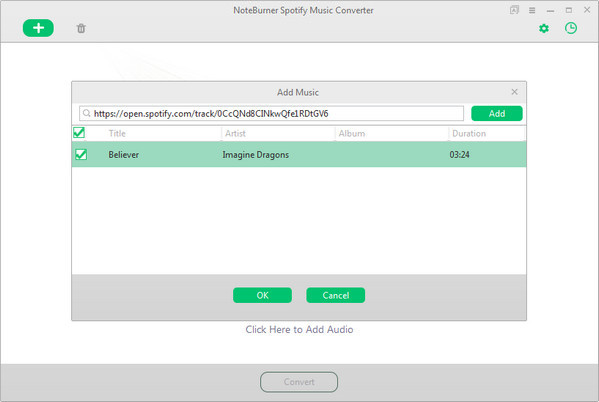Click the 03:24 duration value
The width and height of the screenshot is (599, 402).
pos(459,155)
